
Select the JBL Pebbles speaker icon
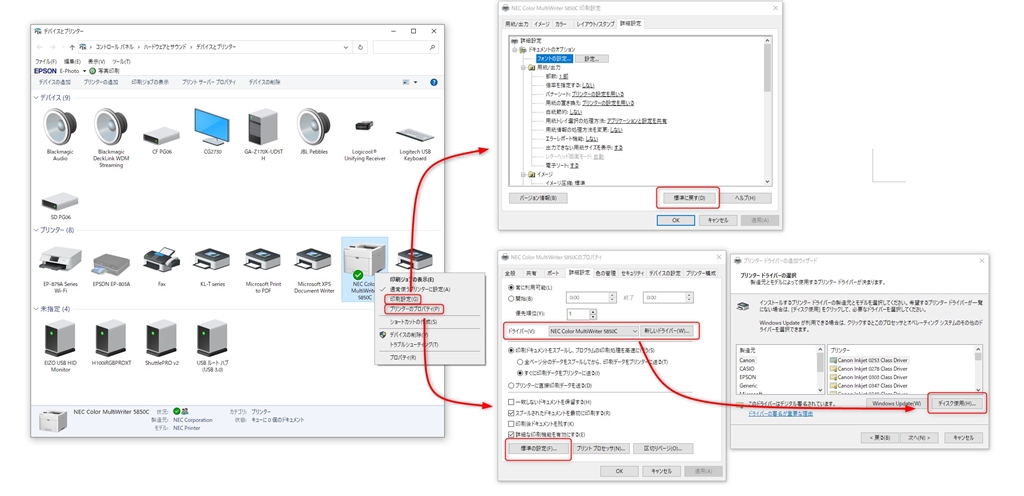[313, 127]
